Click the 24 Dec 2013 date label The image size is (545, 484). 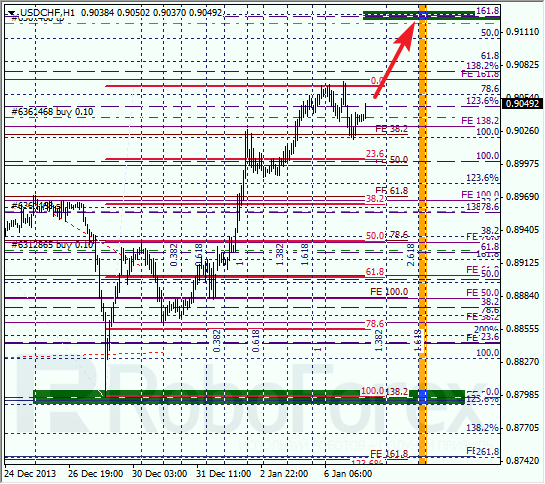(30, 474)
